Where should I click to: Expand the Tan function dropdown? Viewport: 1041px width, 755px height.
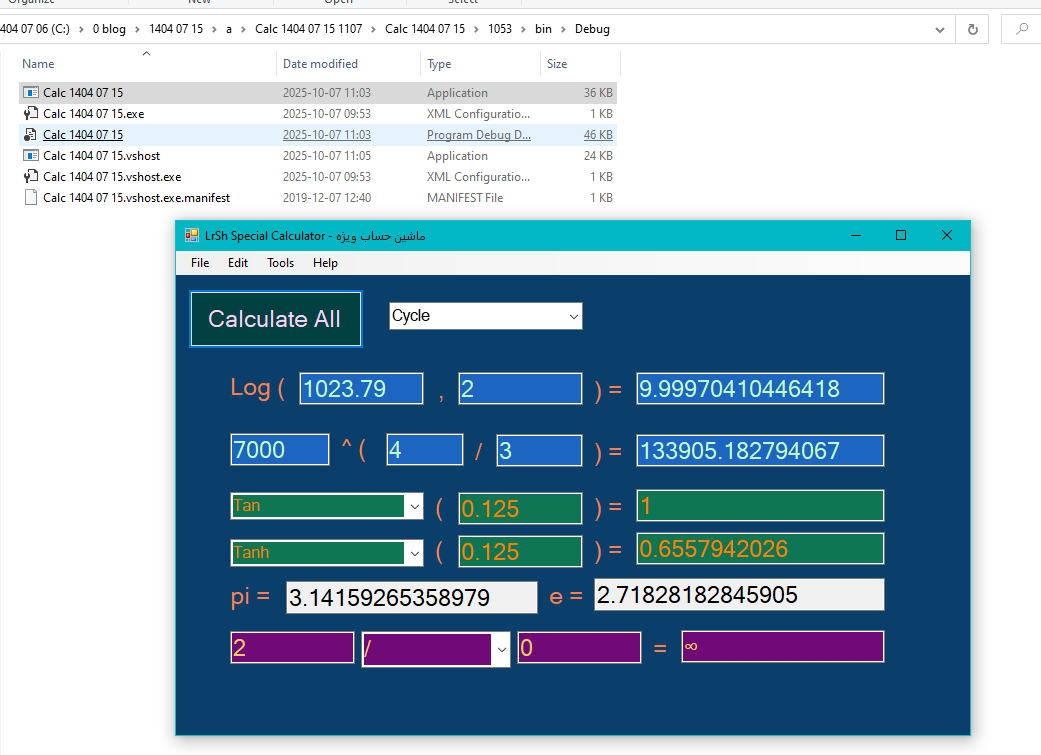[415, 507]
